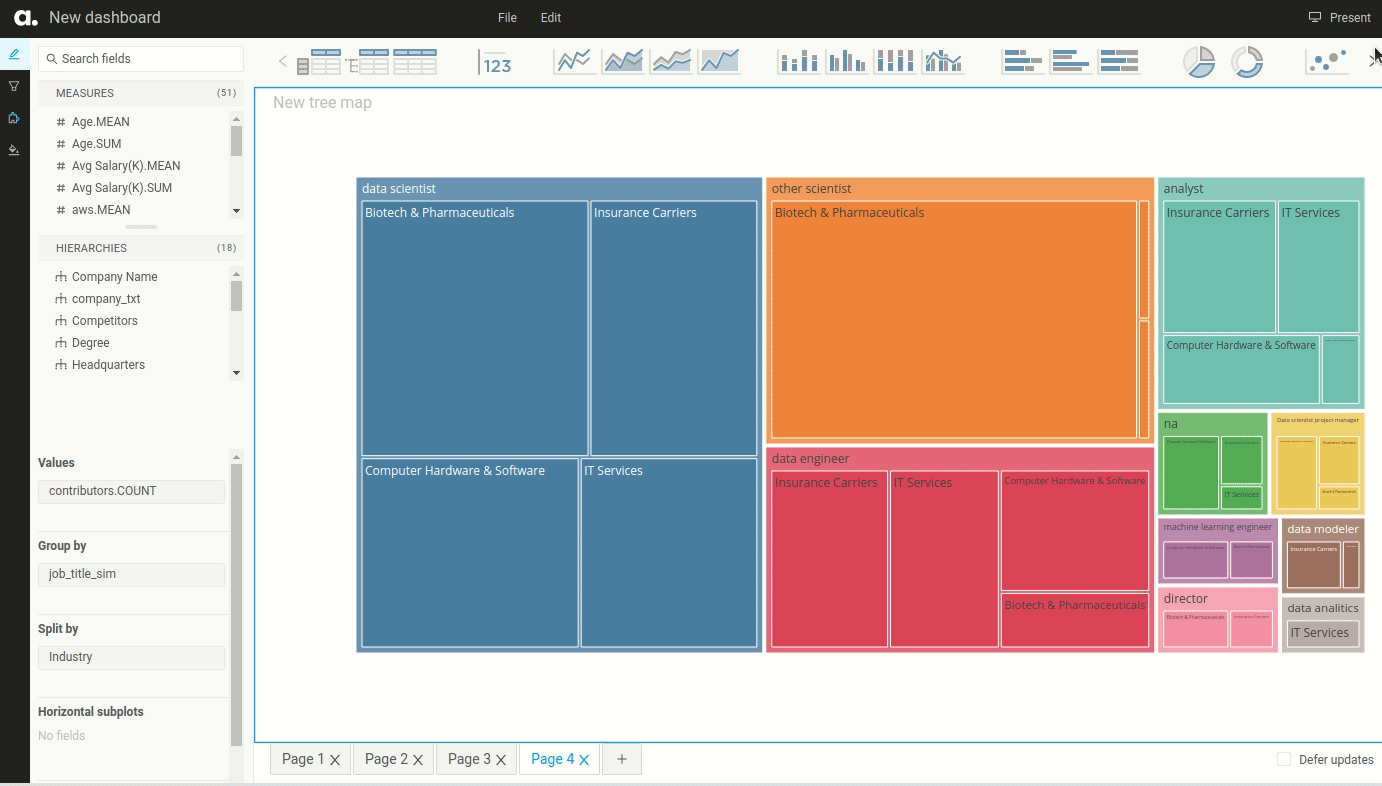Open the filters funnel icon in sidebar
Screen dimensions: 1382x786
click(14, 86)
